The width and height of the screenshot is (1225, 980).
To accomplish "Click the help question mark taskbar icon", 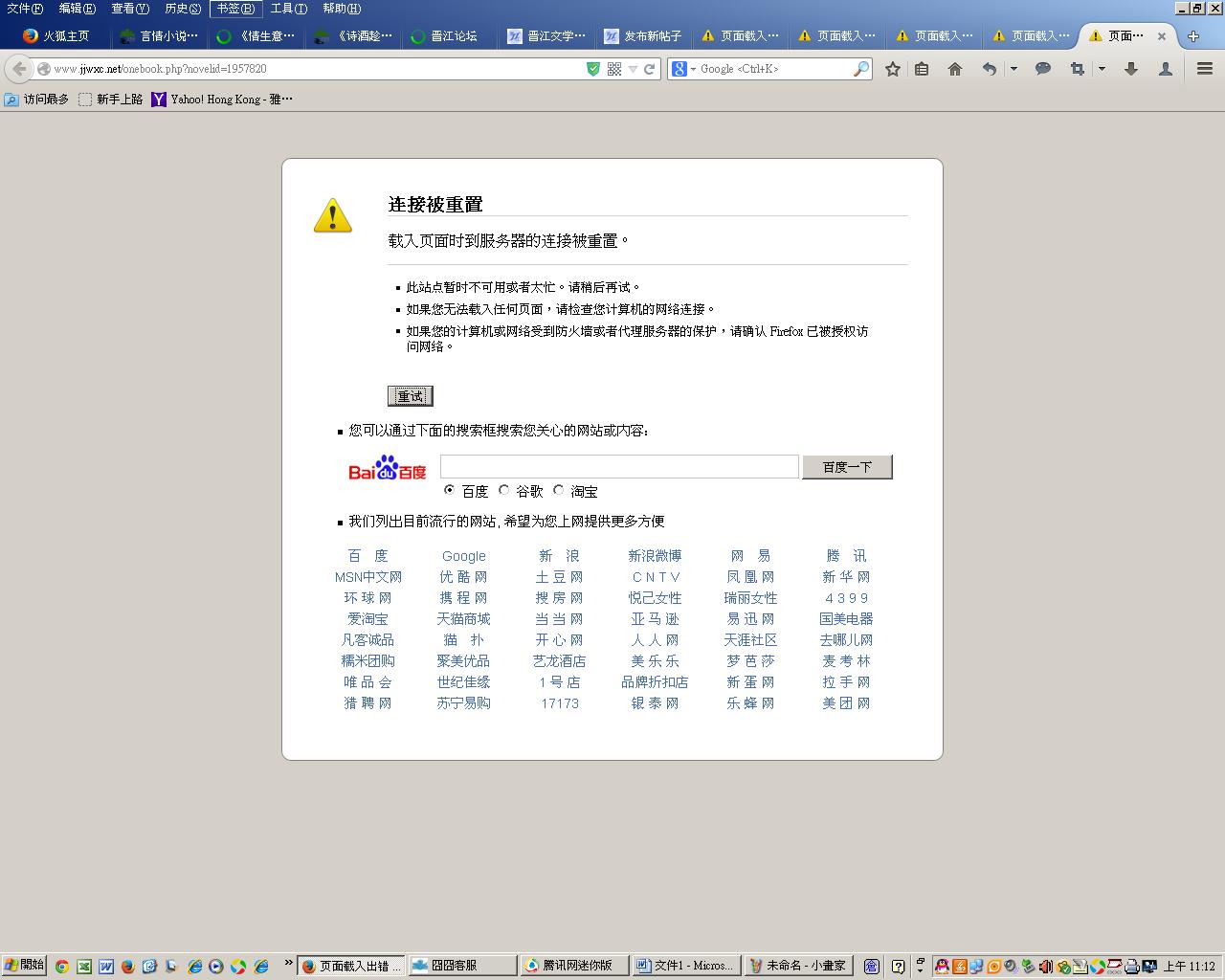I will point(898,967).
